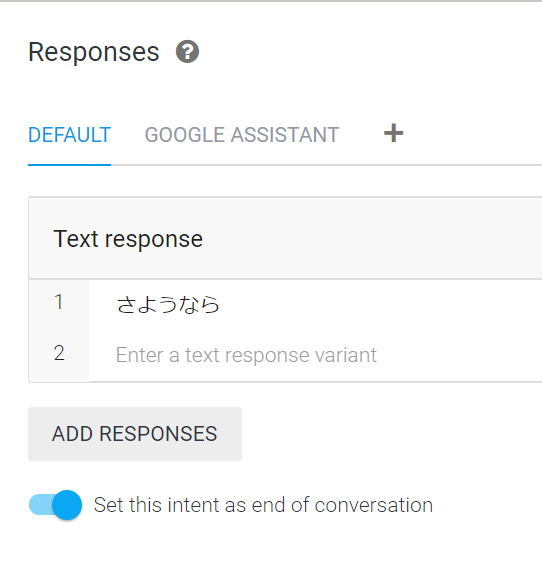Click the gray tab bar divider line
The image size is (542, 567).
(326, 165)
